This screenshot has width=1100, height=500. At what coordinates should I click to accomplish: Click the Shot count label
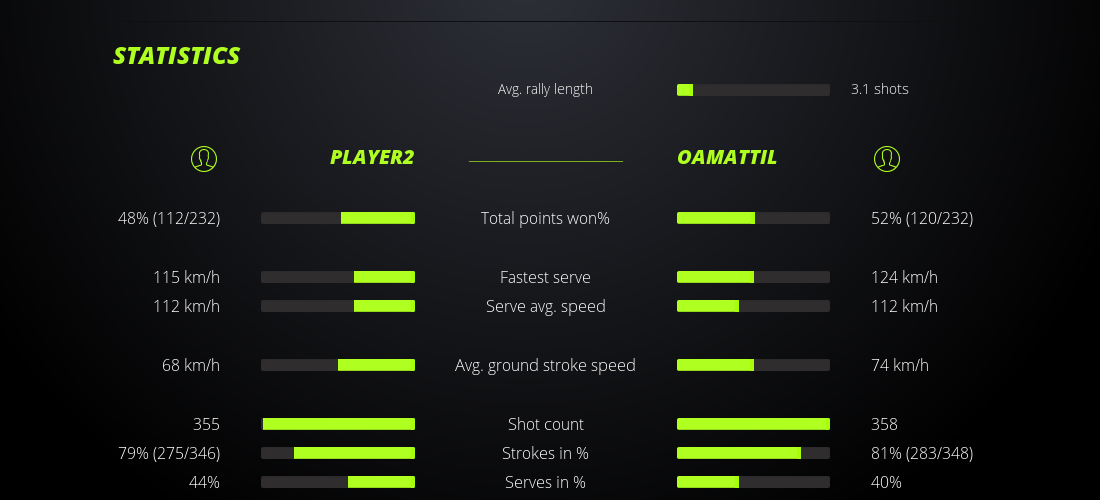pyautogui.click(x=545, y=424)
